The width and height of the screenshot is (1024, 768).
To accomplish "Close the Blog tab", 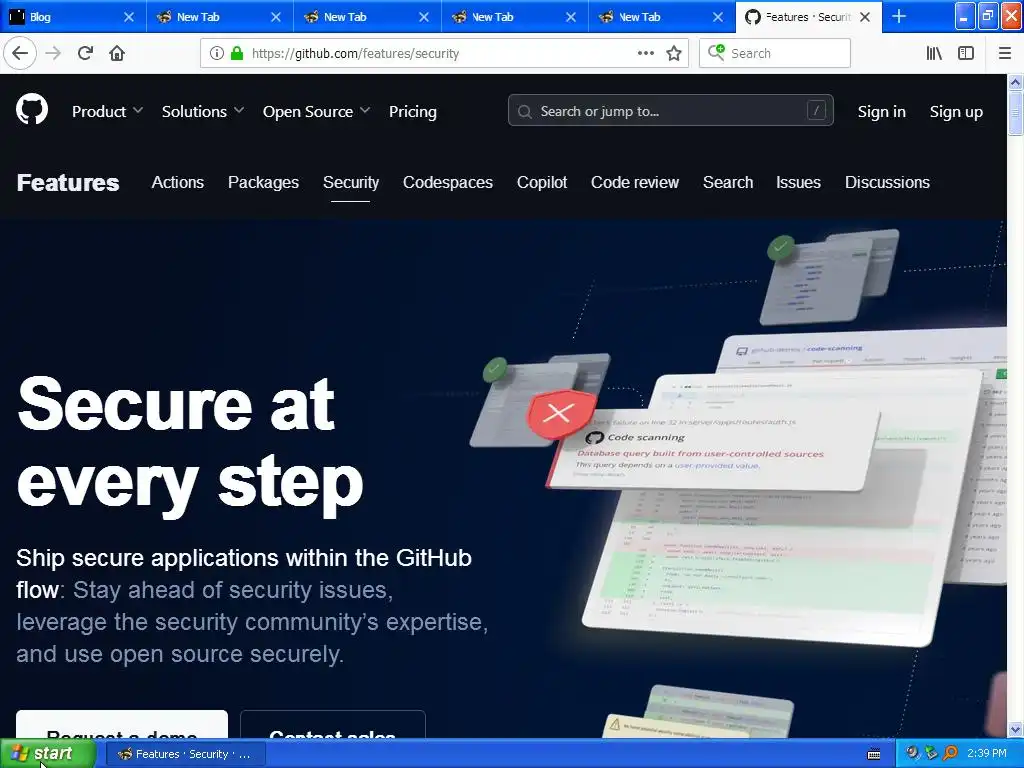I will tap(129, 17).
